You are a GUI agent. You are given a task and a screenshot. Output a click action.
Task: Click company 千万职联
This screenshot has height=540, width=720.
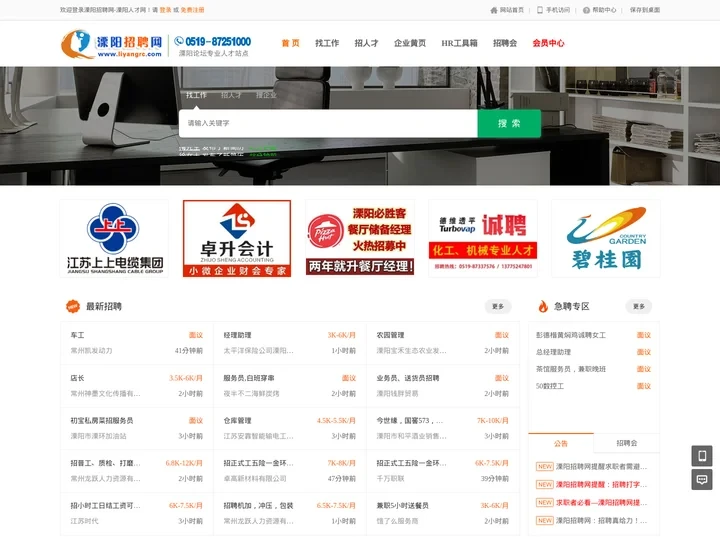pos(390,478)
